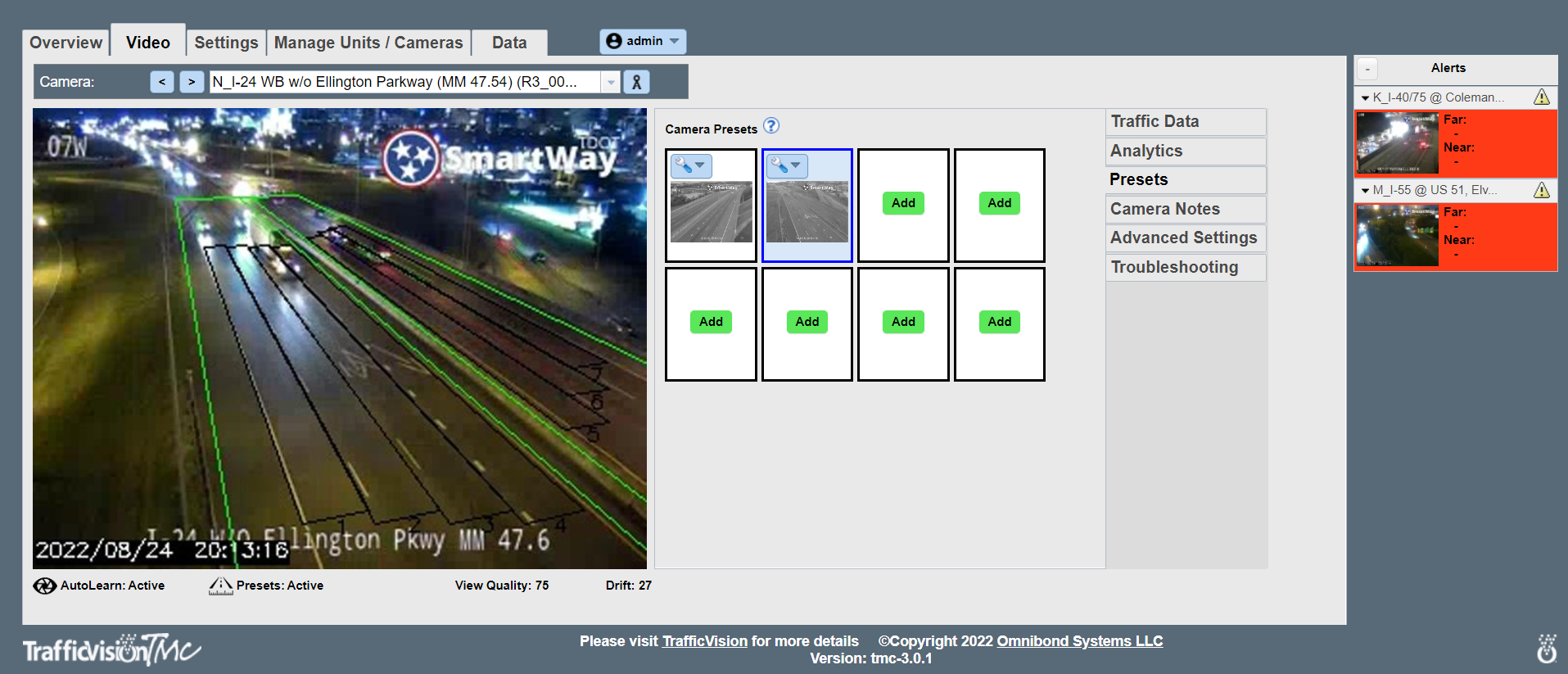Click the TrafficVision TMC logo
This screenshot has width=1568, height=674.
(111, 649)
